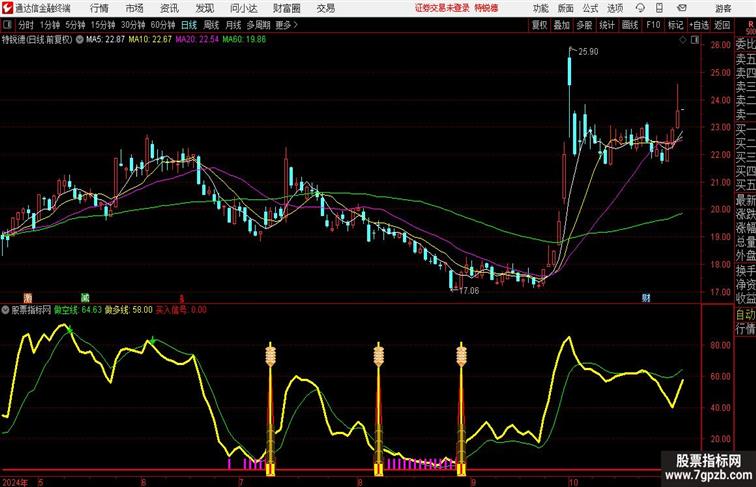Open the 公式 menu
This screenshot has width=756, height=487.
(x=590, y=8)
